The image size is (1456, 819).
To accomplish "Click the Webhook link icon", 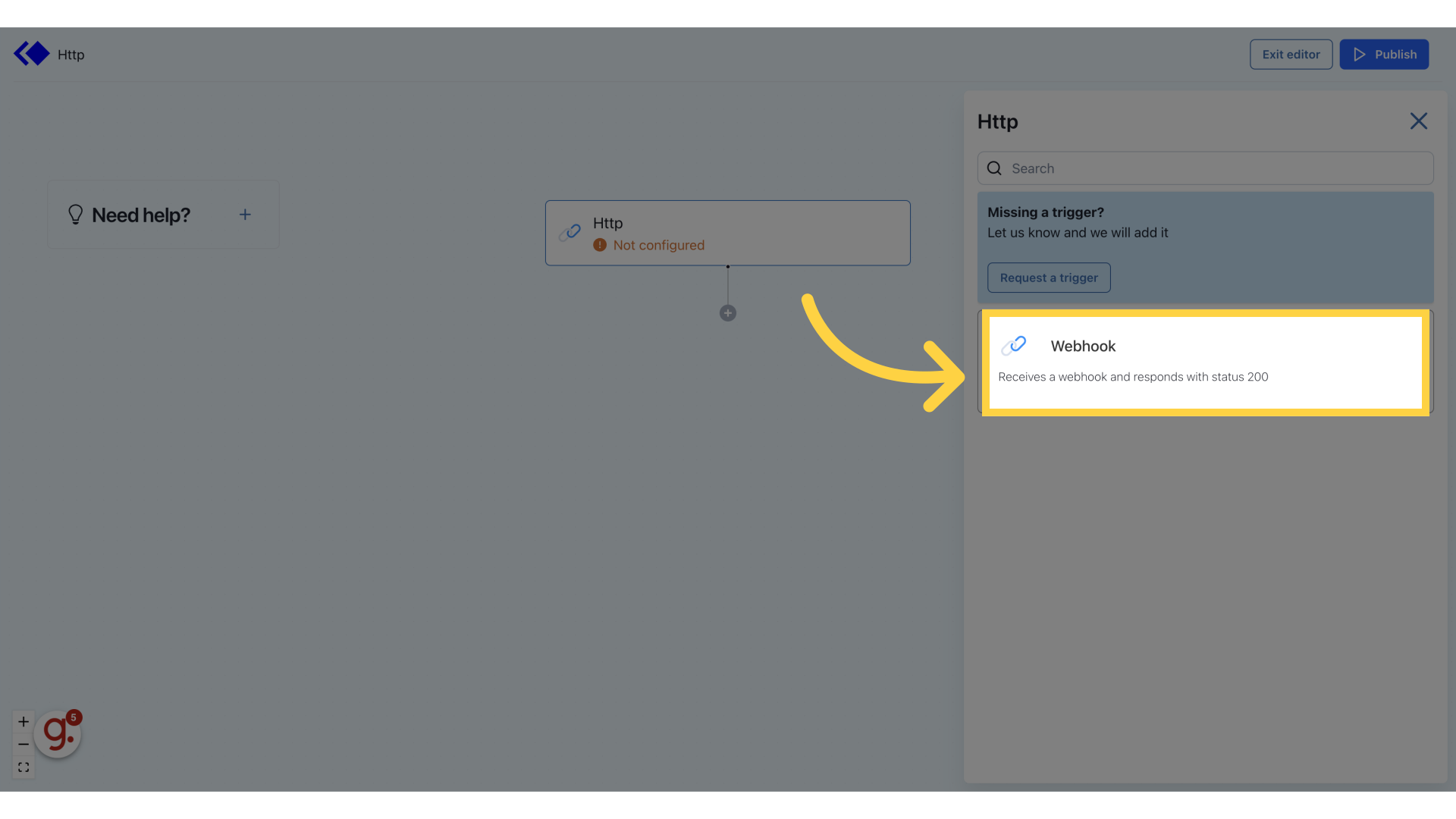I will pyautogui.click(x=1014, y=346).
